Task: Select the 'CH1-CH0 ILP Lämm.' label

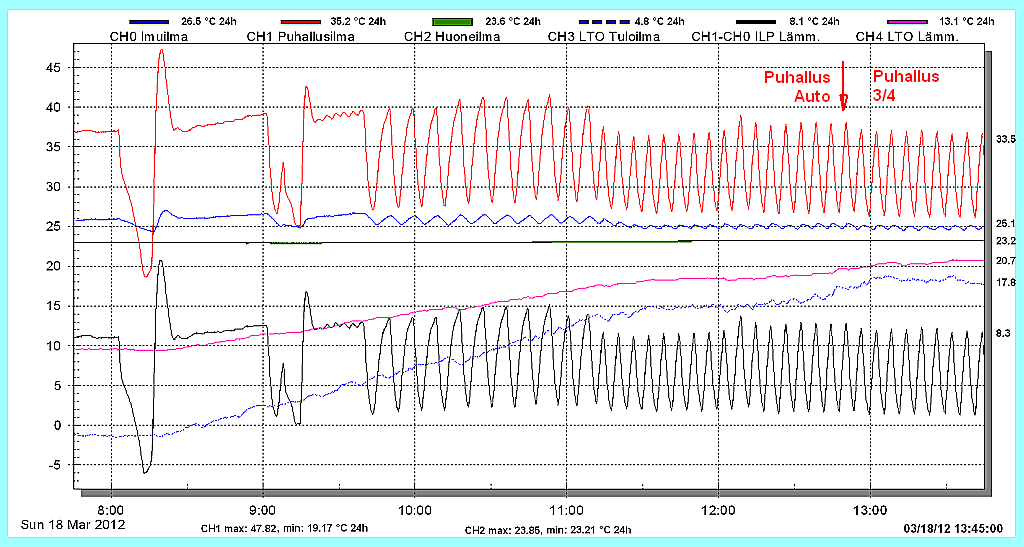Action: point(756,37)
